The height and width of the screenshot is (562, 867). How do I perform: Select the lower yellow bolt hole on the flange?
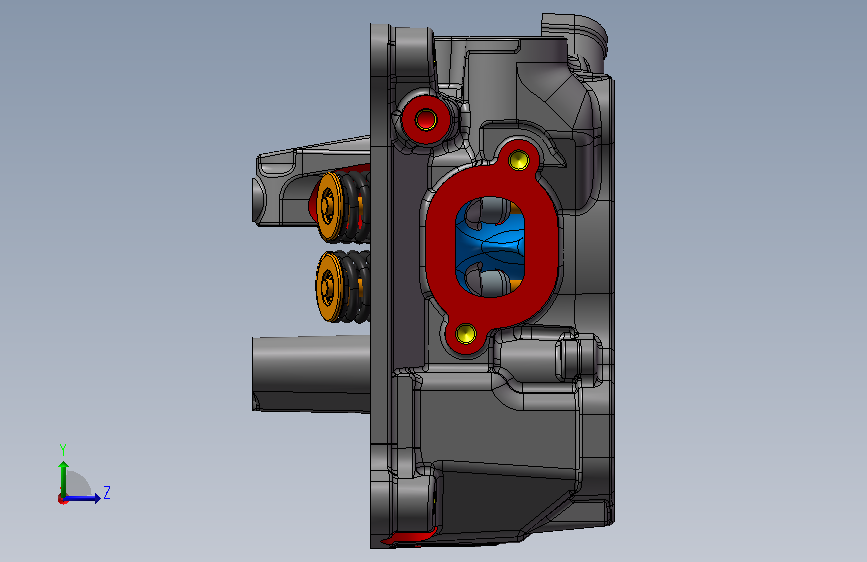466,334
